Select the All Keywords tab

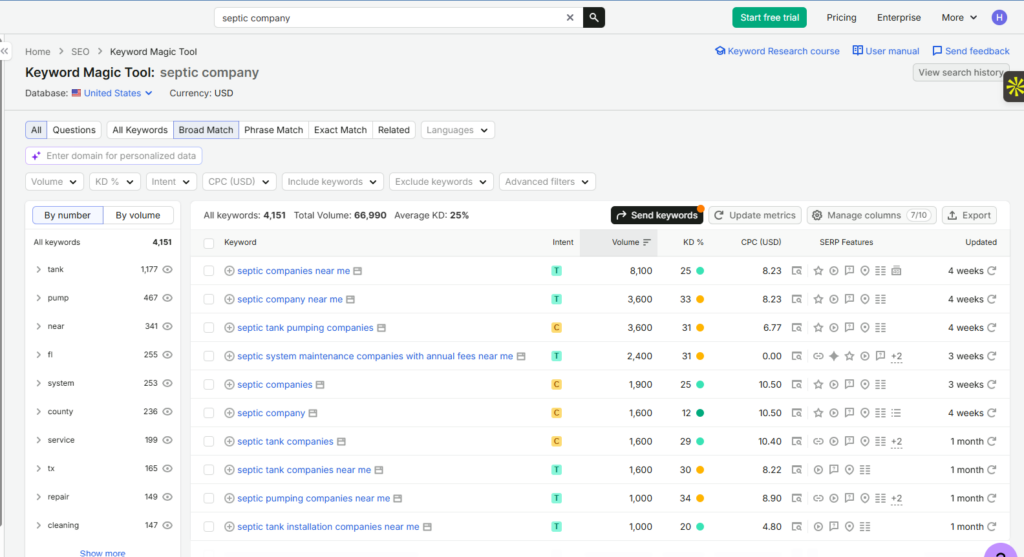point(140,130)
